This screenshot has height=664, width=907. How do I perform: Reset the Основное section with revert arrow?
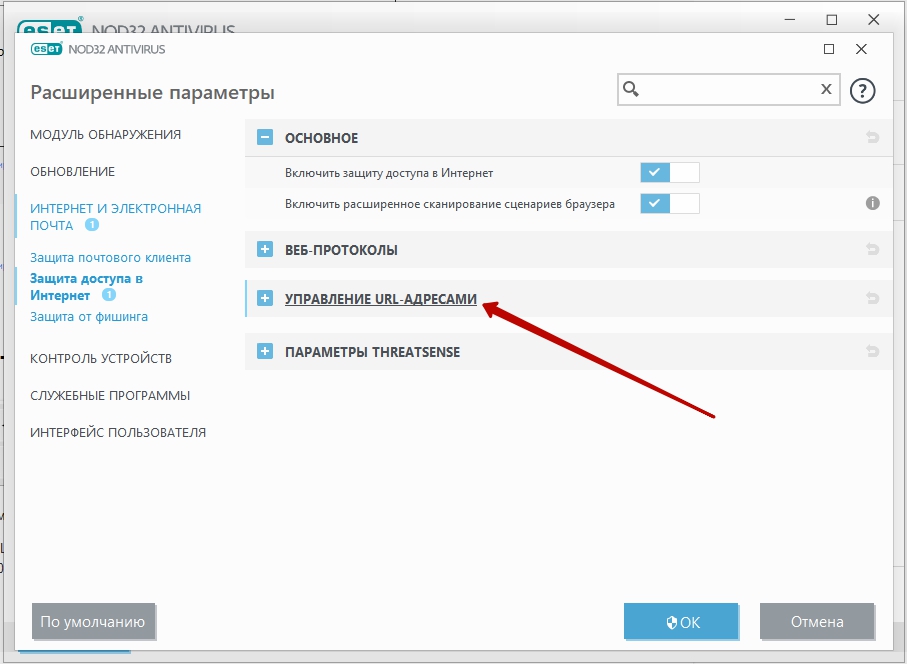[872, 138]
